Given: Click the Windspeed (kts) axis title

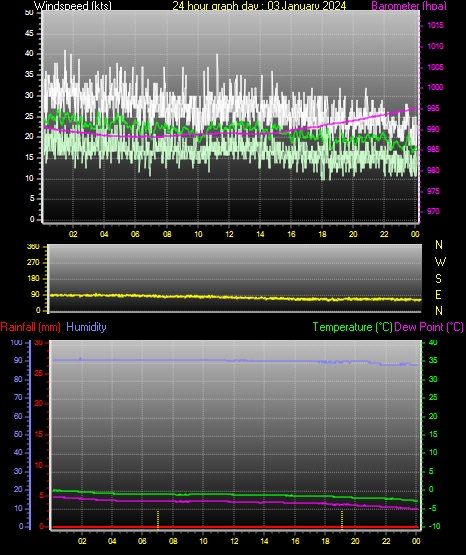Looking at the screenshot, I should coord(73,6).
